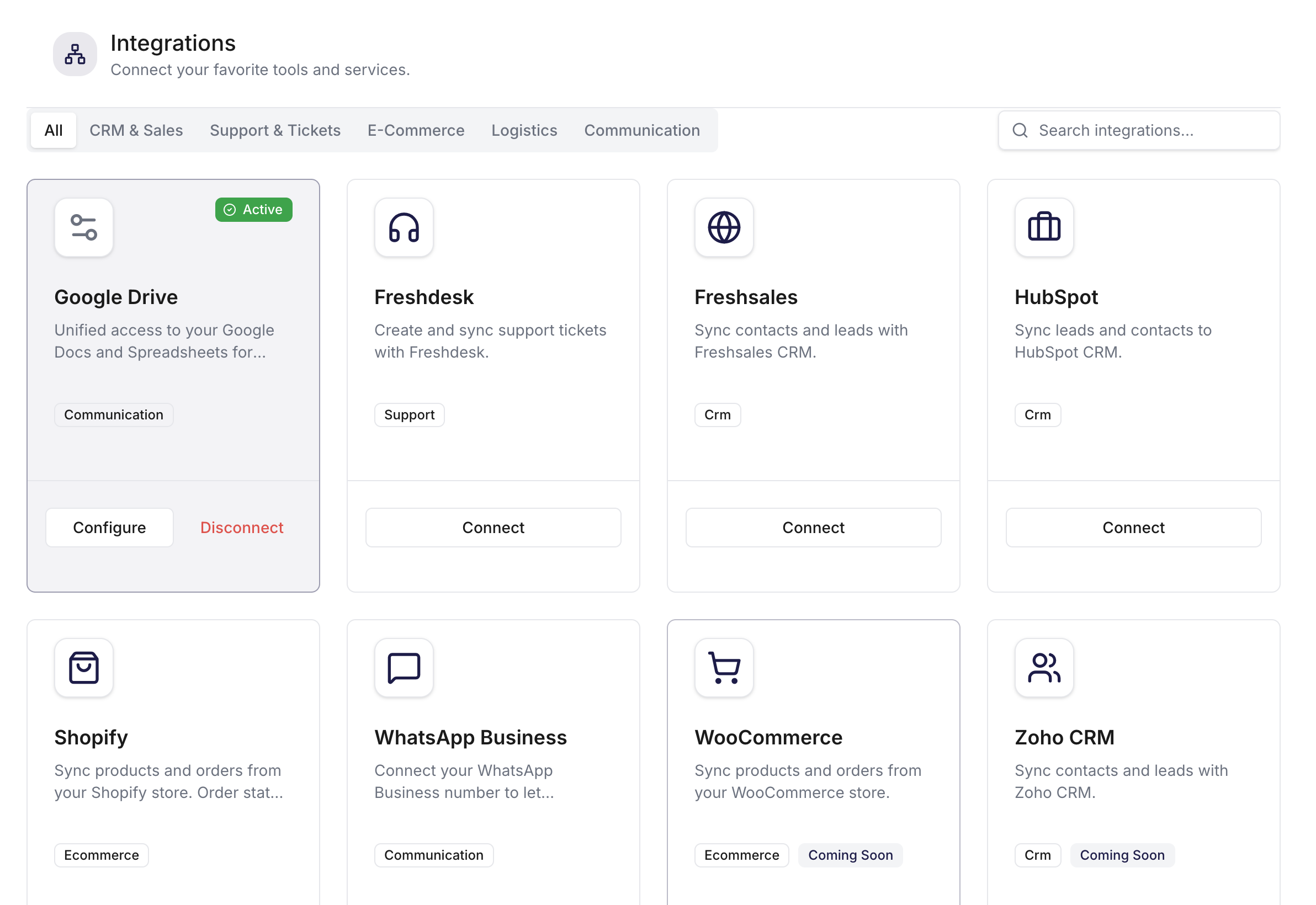Click the WooCommerce card title

pyautogui.click(x=768, y=737)
